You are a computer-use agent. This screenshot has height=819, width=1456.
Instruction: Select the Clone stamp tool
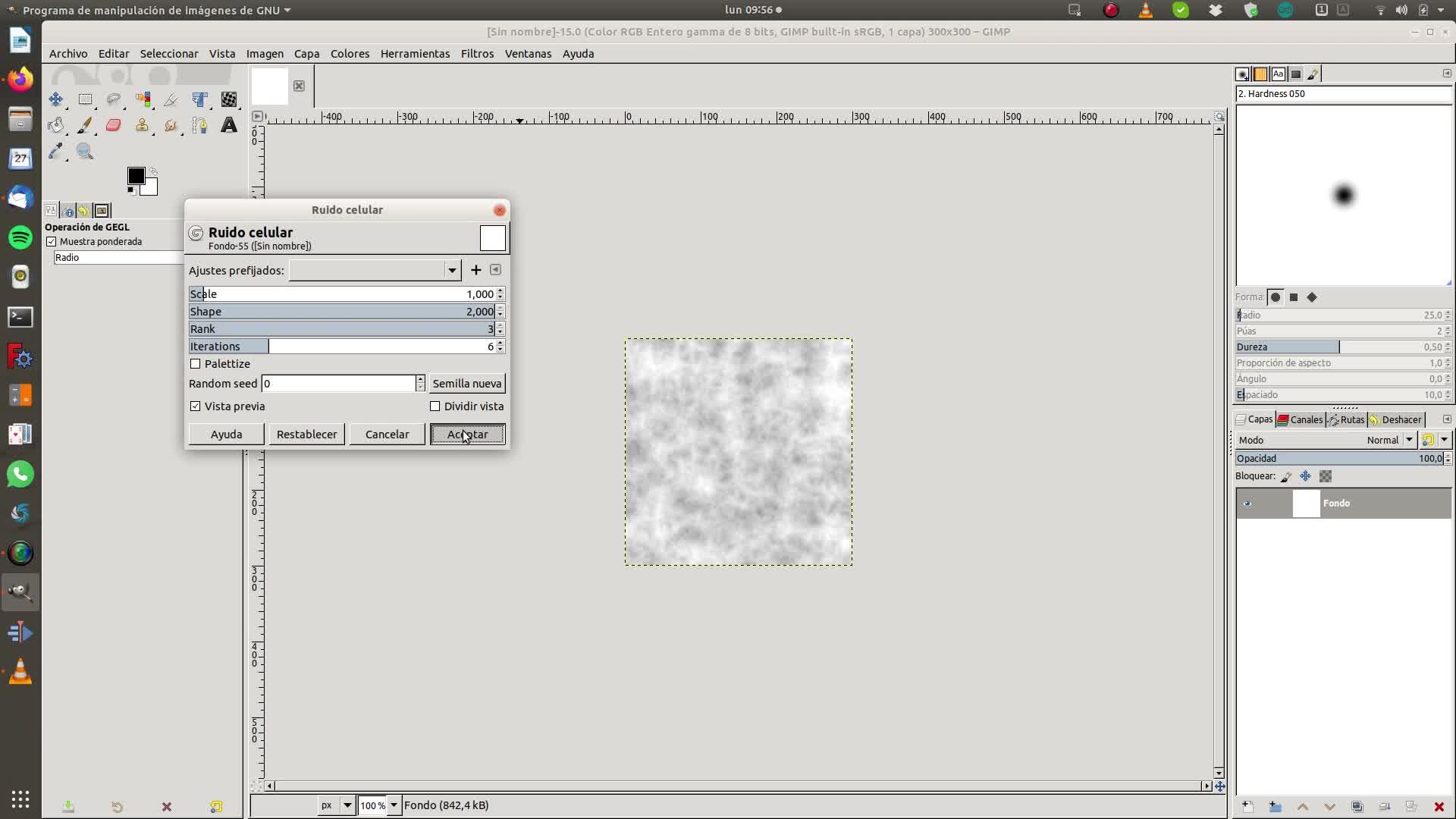coord(142,125)
